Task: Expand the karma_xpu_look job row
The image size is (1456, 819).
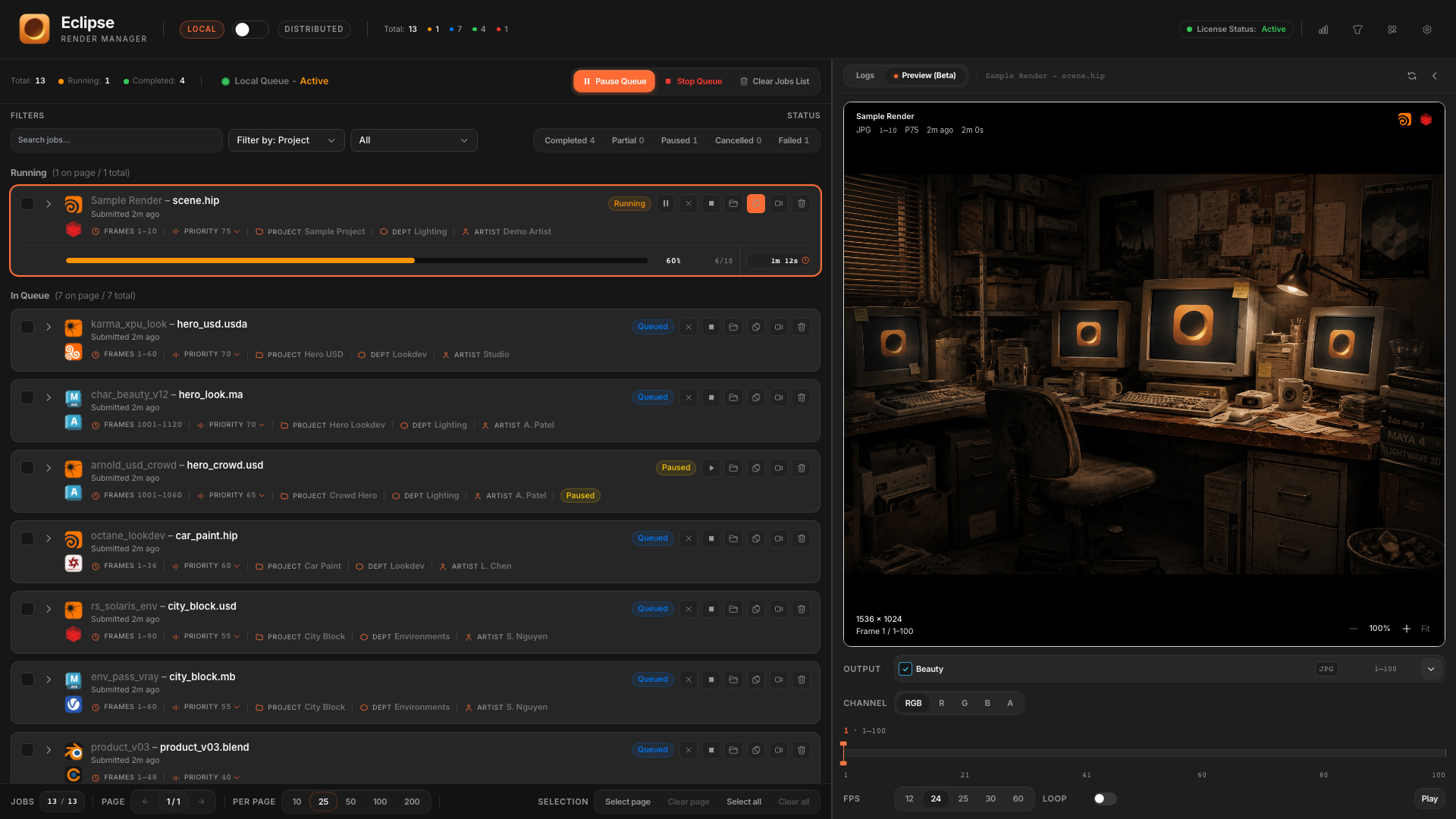Action: tap(49, 327)
